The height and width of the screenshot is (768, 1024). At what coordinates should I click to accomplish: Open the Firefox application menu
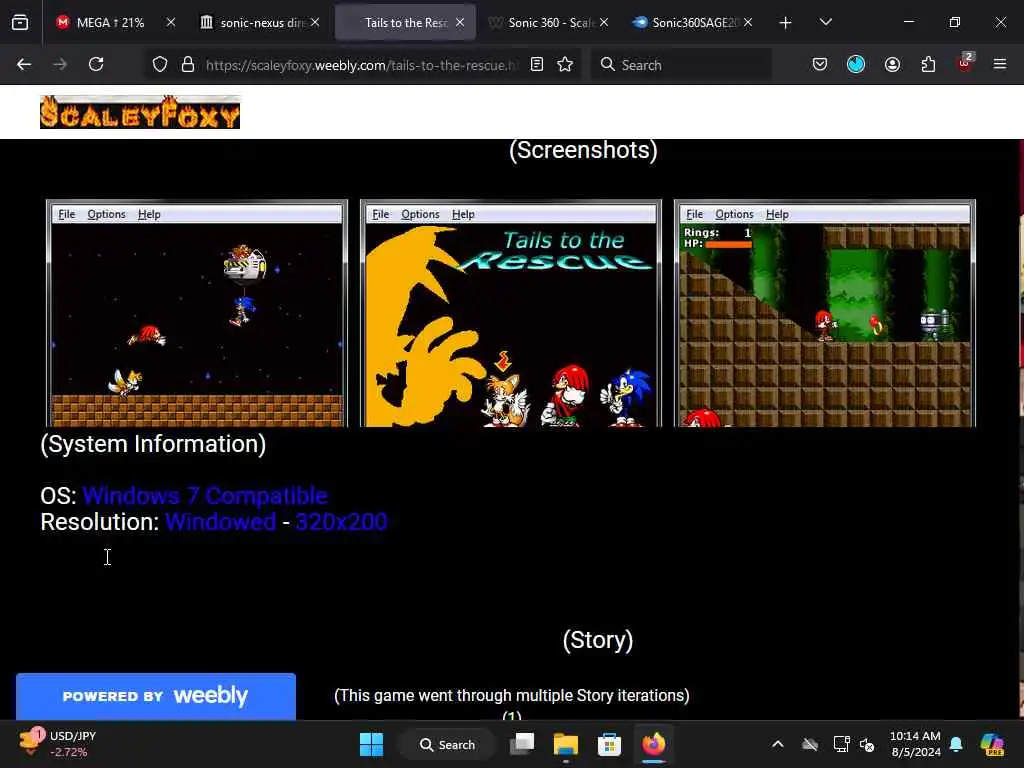click(1000, 65)
